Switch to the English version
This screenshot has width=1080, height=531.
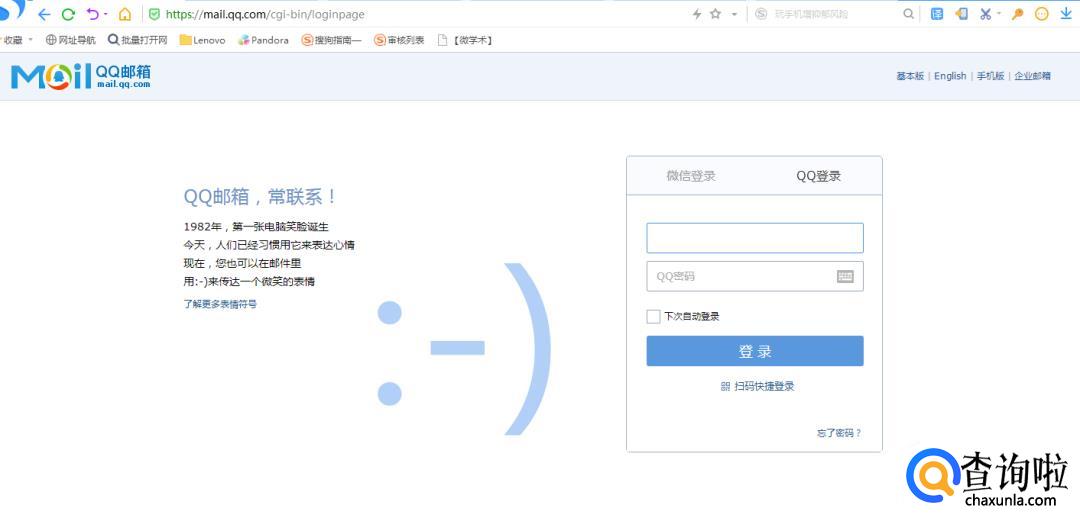click(950, 76)
